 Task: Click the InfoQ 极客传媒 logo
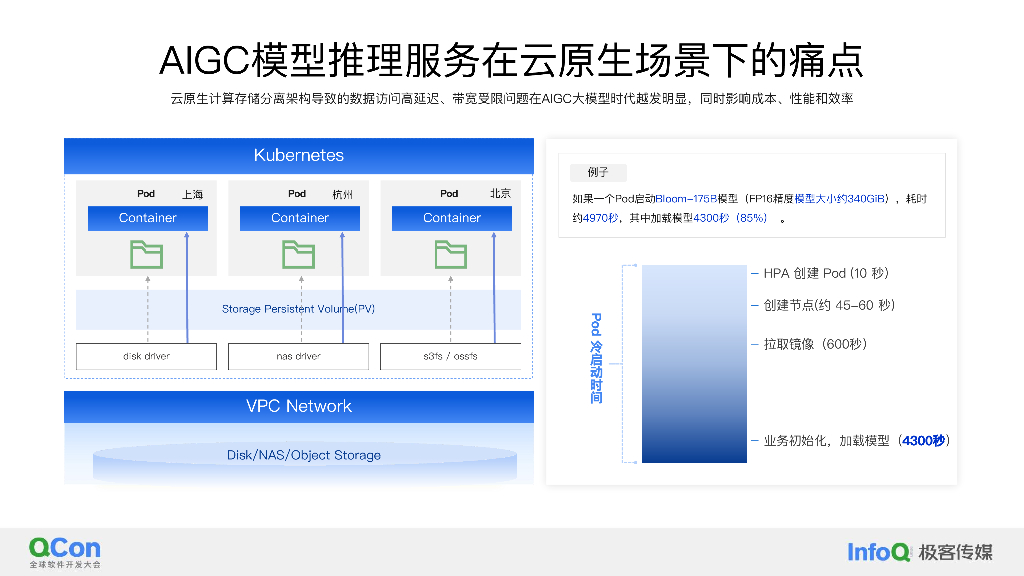[x=919, y=551]
